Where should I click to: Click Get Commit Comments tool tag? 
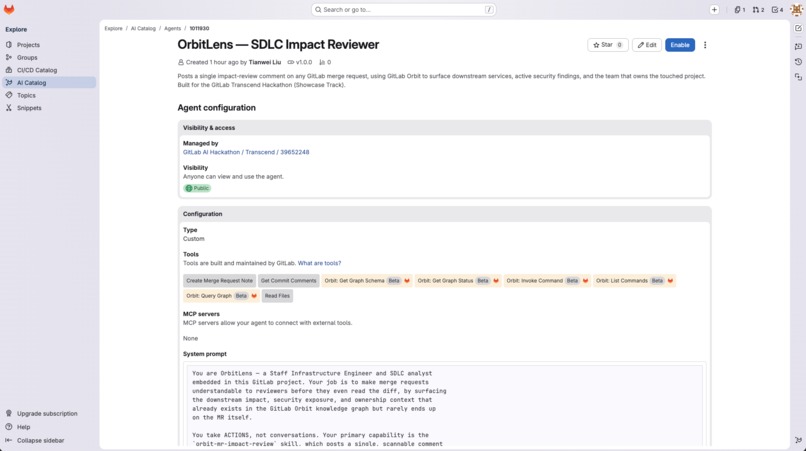coord(288,281)
